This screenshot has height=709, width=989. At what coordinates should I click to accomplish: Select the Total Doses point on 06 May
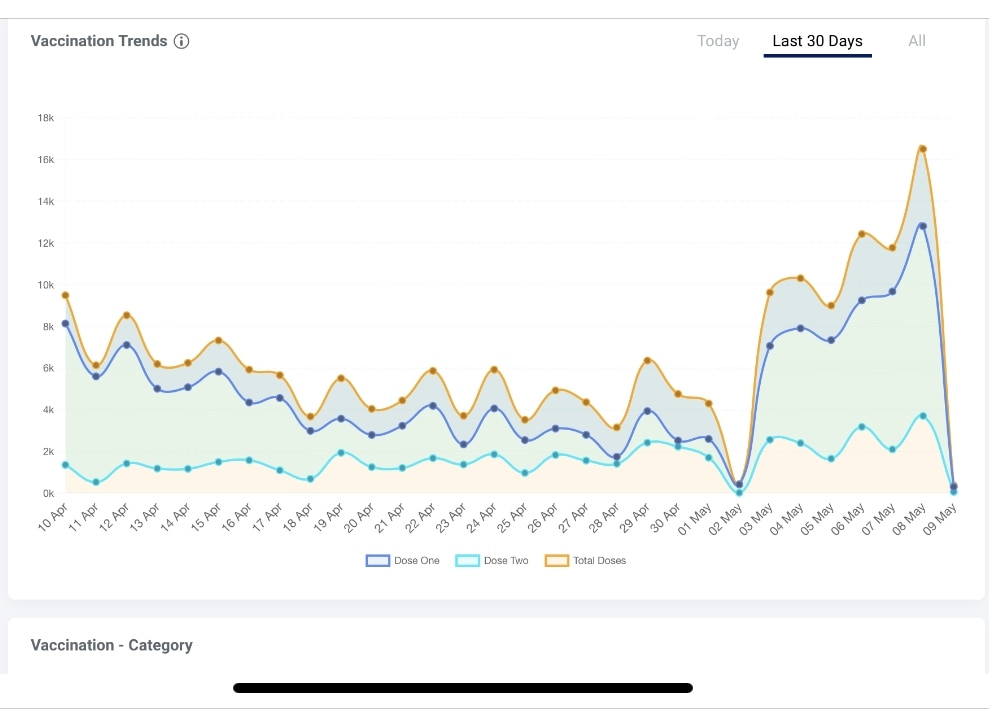(861, 234)
